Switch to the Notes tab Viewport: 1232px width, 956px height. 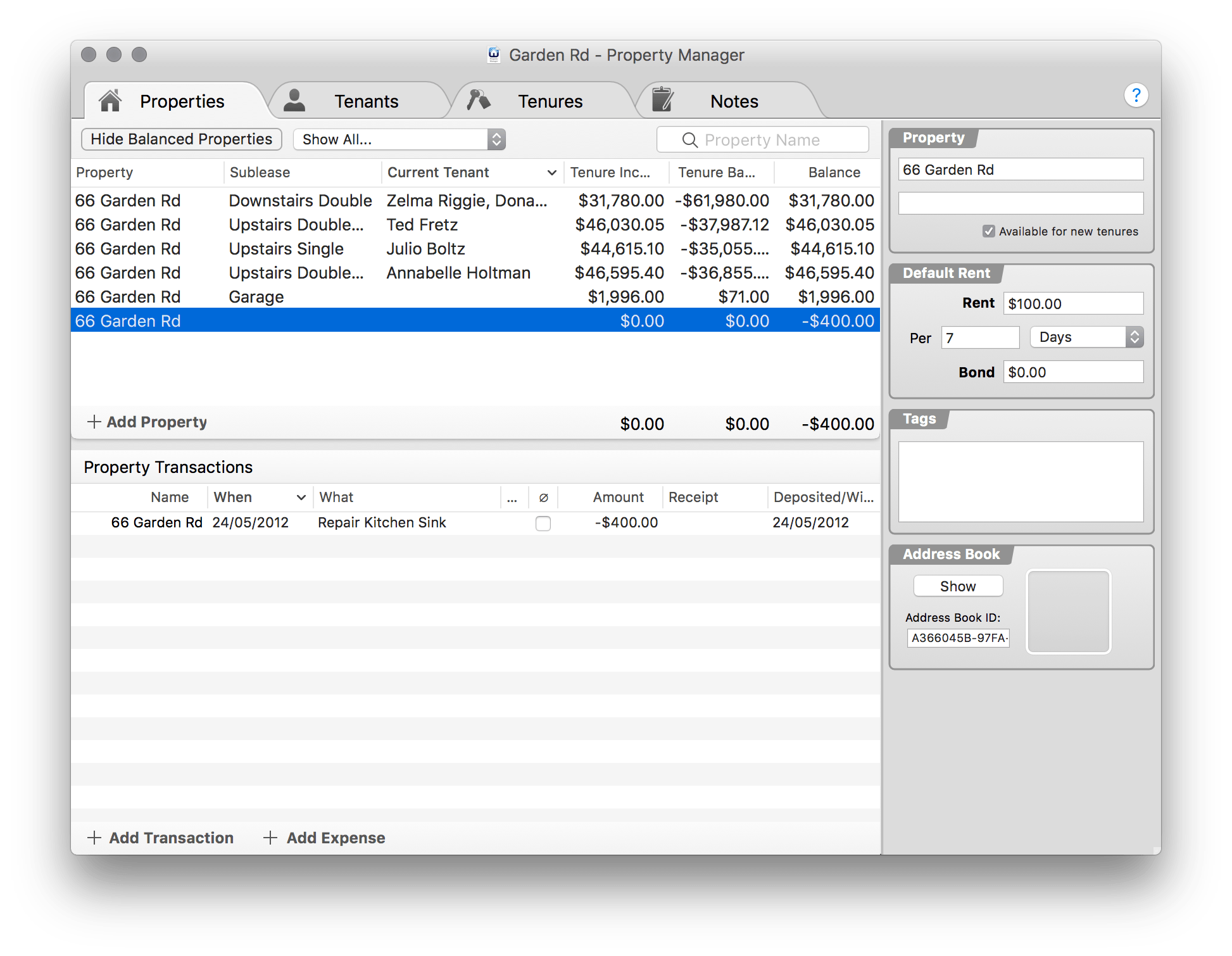pyautogui.click(x=733, y=101)
